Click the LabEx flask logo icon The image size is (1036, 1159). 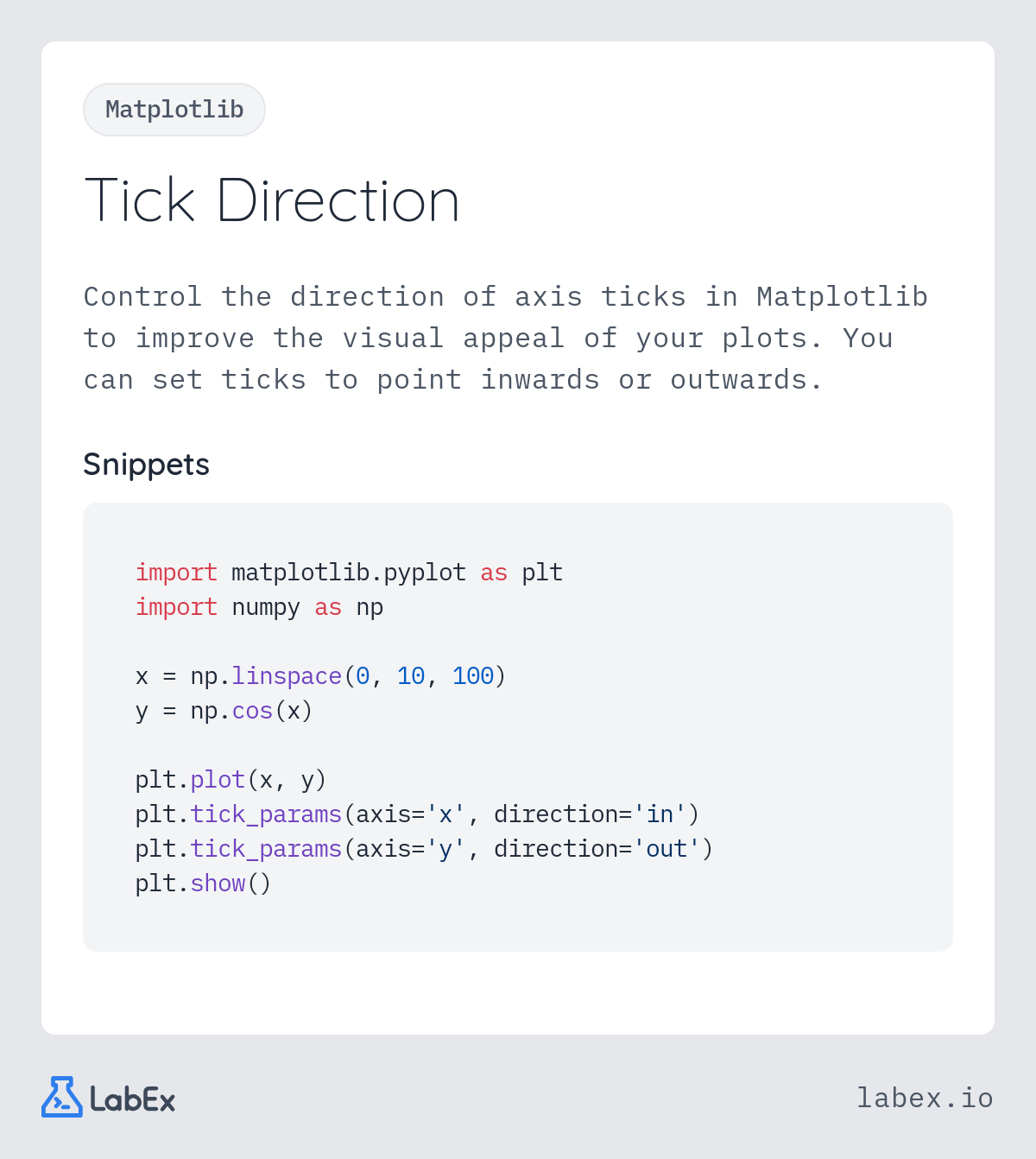click(62, 1097)
